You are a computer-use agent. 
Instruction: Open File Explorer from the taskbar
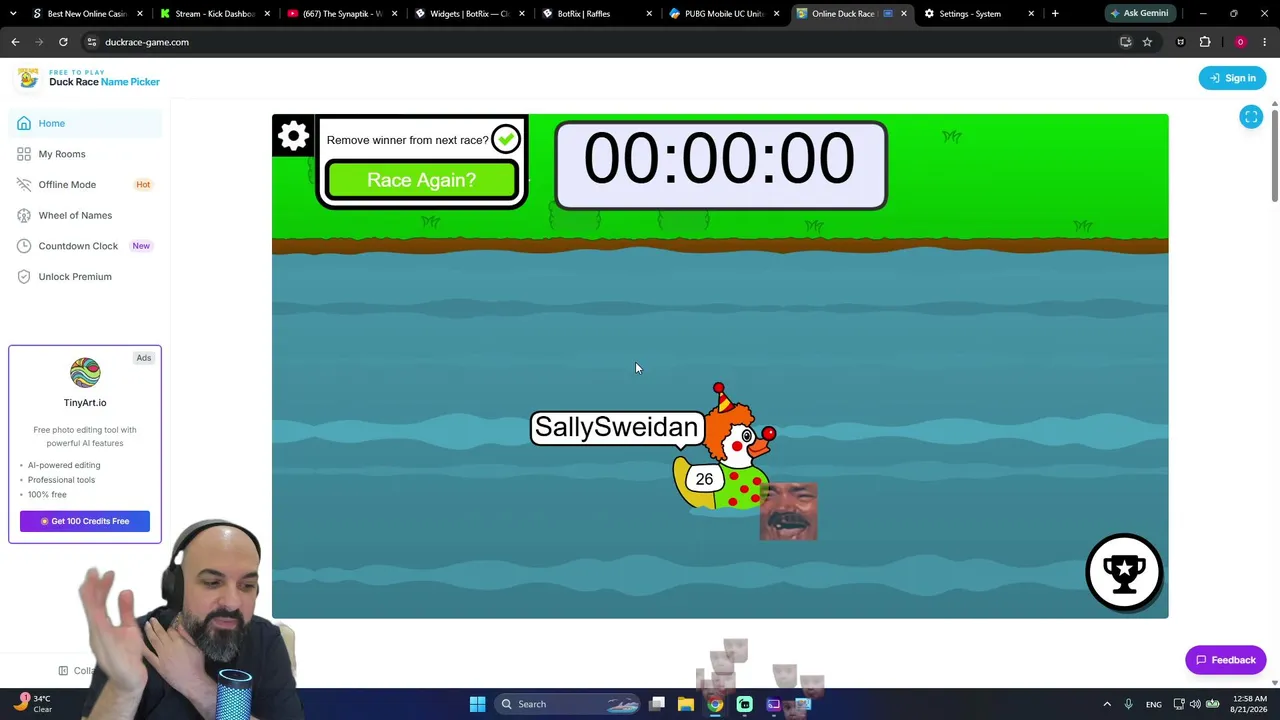pos(686,704)
